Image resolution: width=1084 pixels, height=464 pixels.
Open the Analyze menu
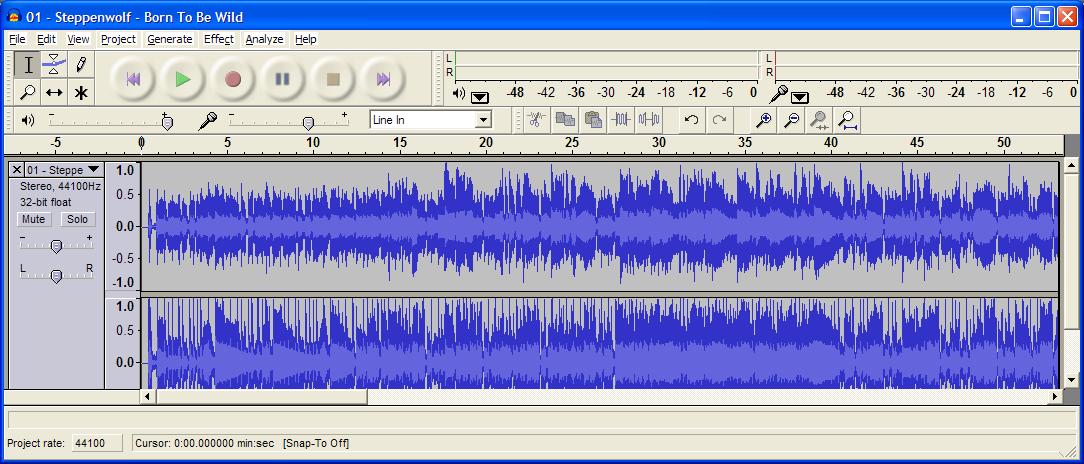[x=264, y=39]
